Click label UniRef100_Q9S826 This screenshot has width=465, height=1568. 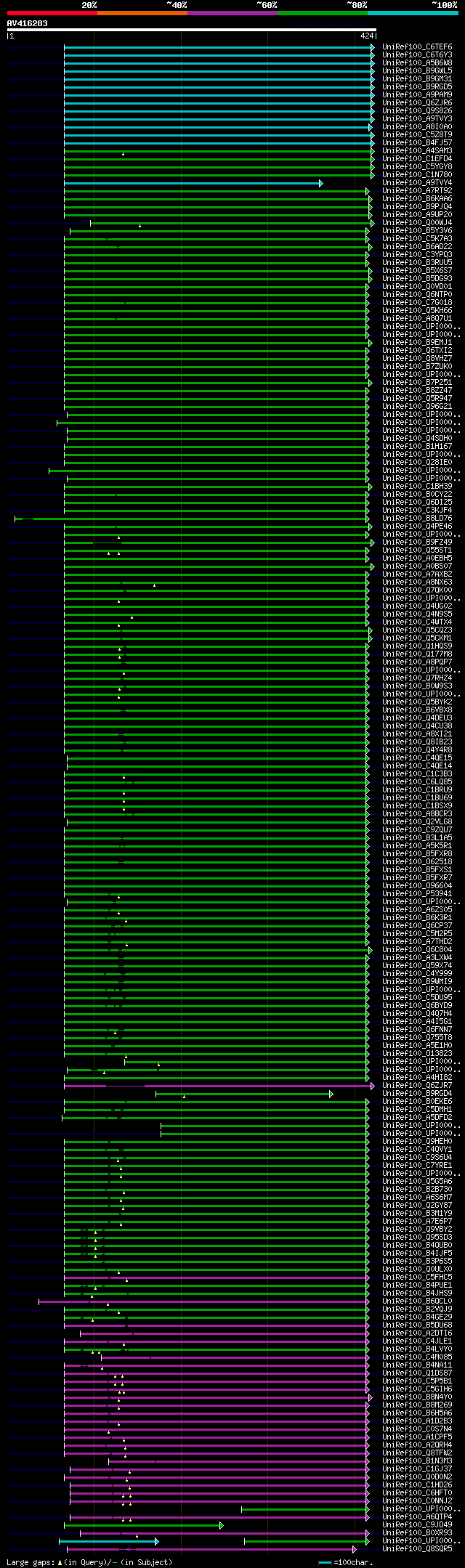click(417, 110)
